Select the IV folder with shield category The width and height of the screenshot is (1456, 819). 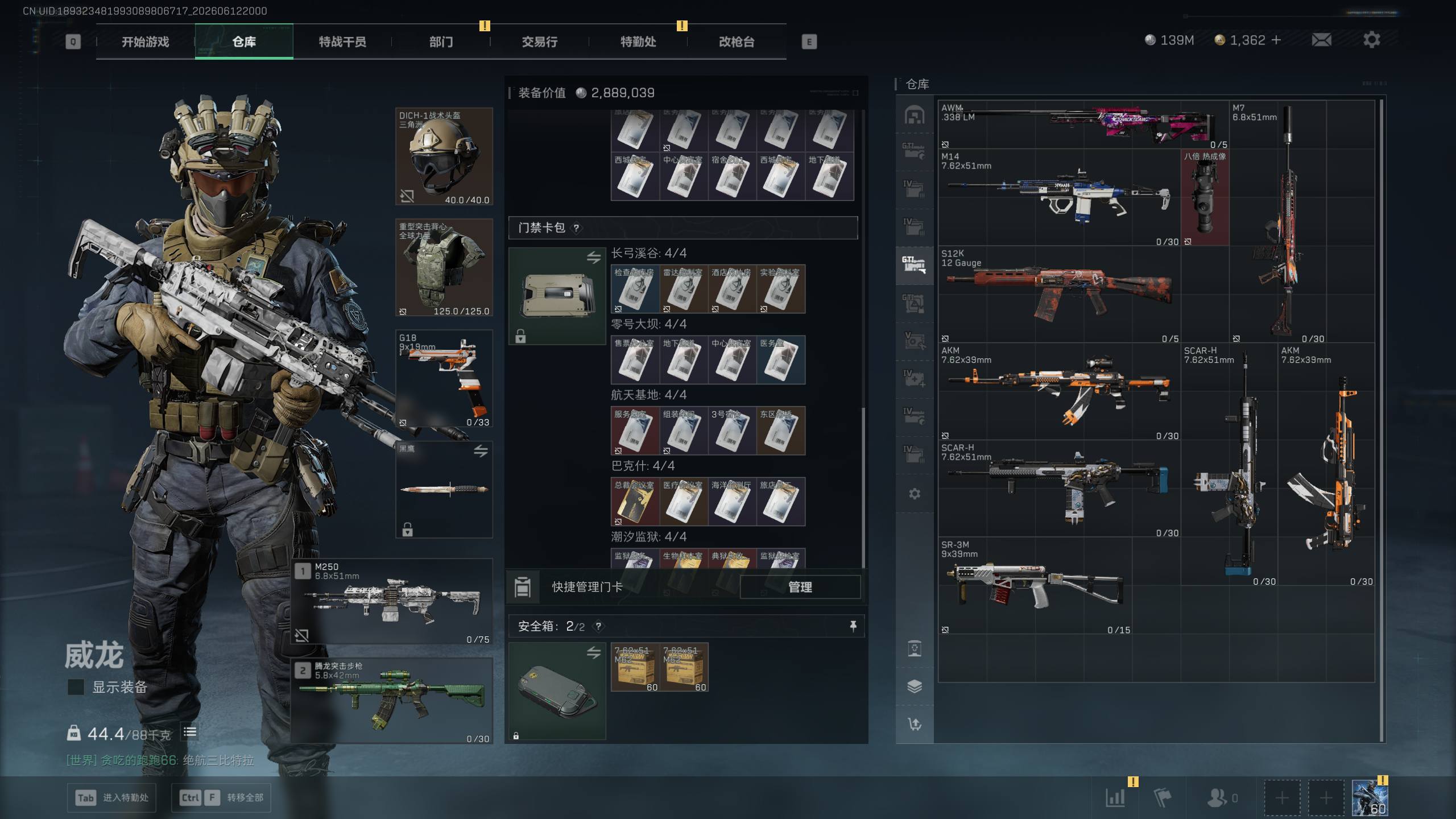click(x=915, y=416)
